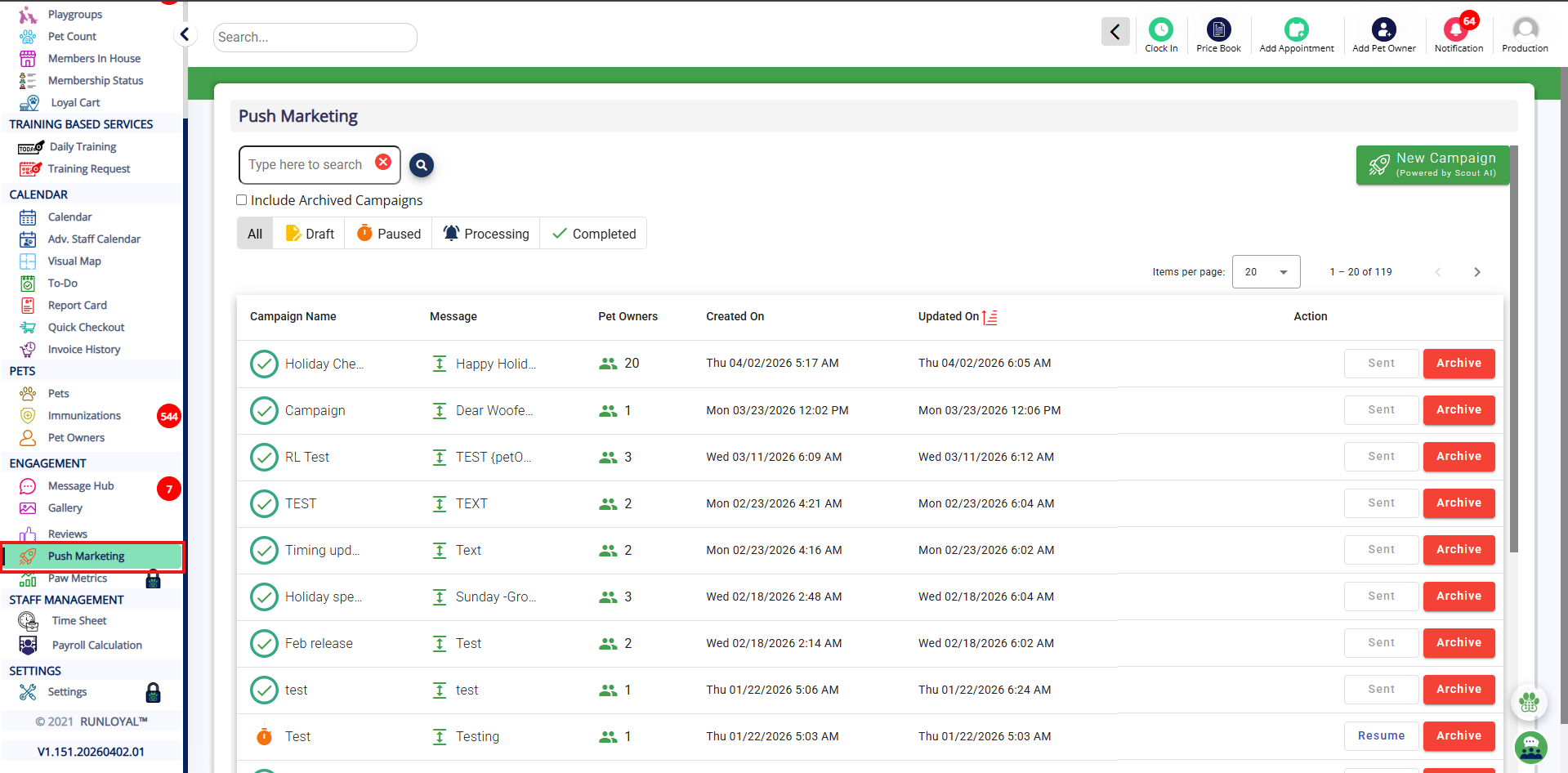Select the Processing filter tab
The width and height of the screenshot is (1568, 773).
point(486,234)
